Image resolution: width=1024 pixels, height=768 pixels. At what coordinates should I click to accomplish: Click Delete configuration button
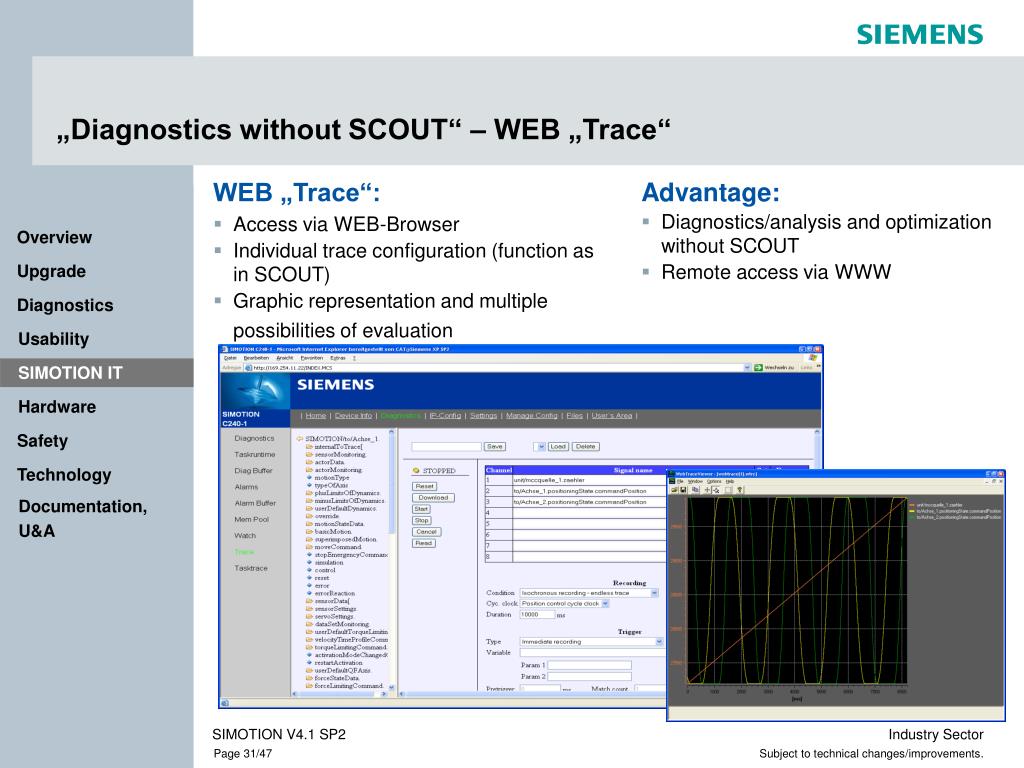point(585,447)
